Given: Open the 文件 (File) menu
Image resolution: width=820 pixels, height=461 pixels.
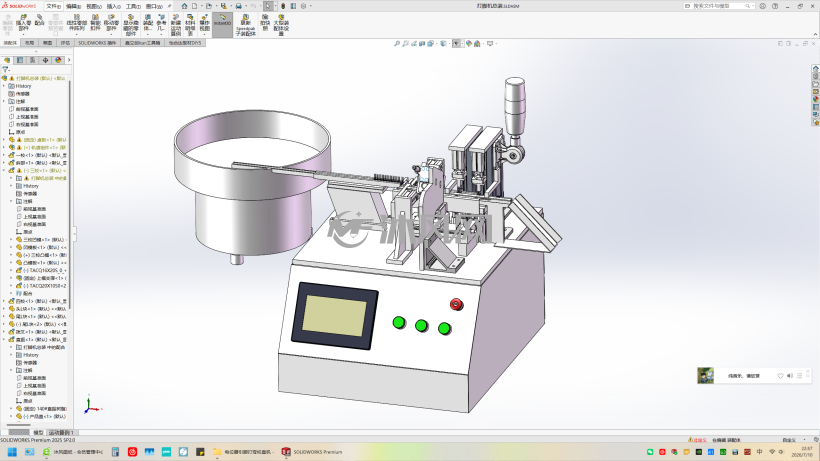Looking at the screenshot, I should 53,6.
